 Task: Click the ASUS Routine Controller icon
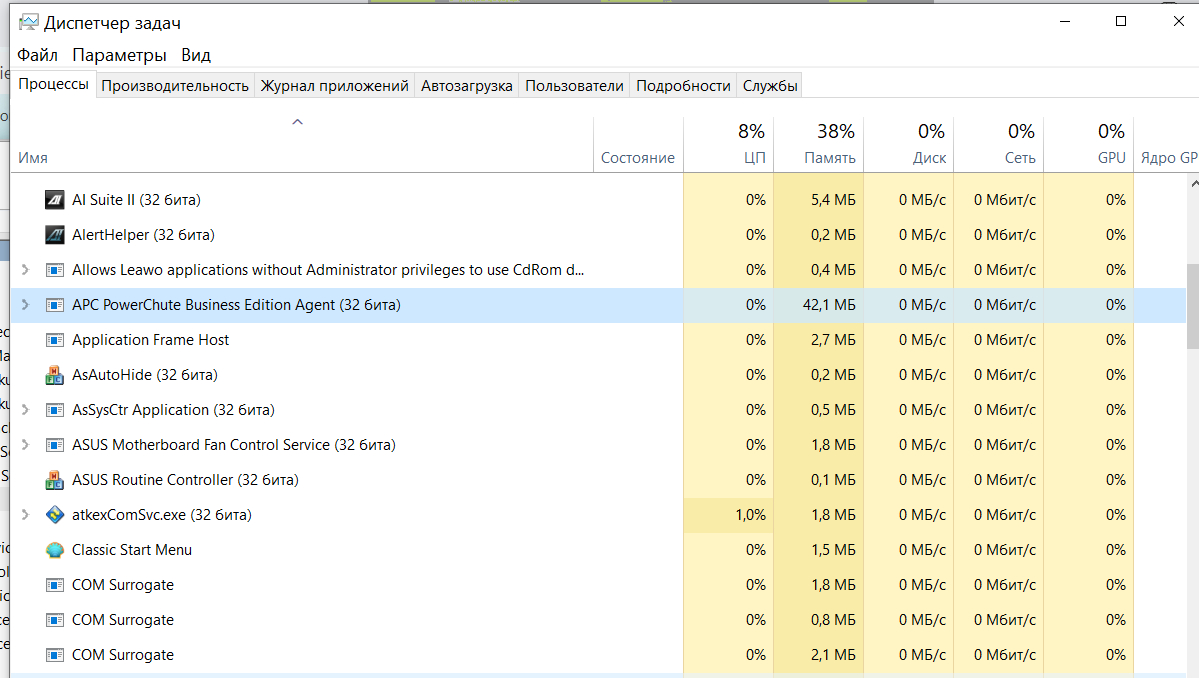[55, 480]
